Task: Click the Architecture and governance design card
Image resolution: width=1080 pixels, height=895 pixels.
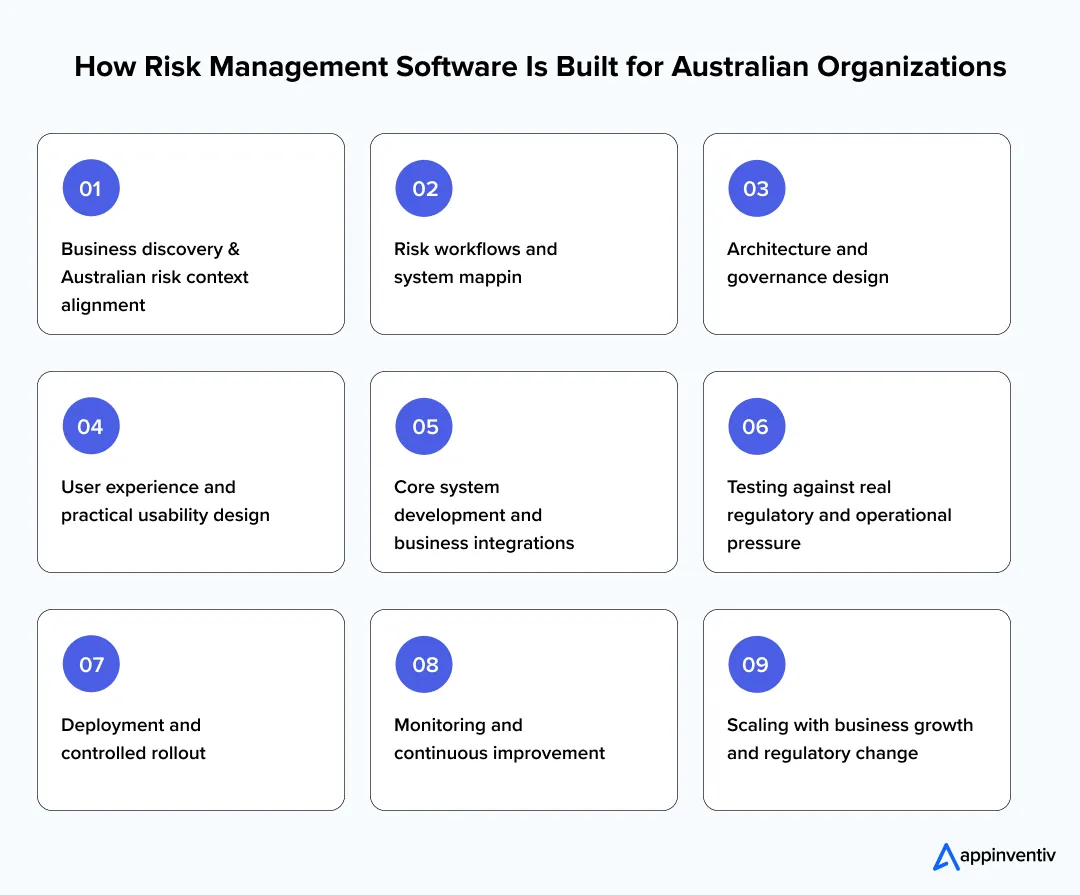Action: [856, 233]
